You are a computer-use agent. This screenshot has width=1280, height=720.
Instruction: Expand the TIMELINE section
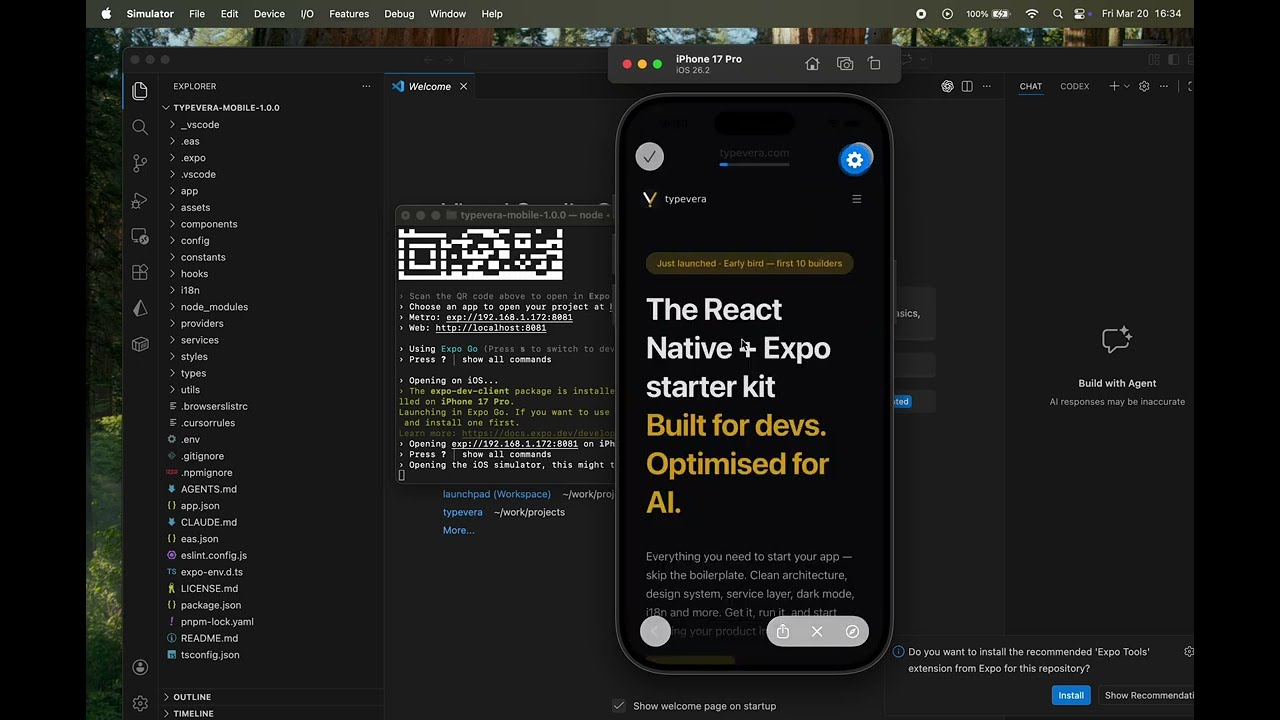(193, 713)
